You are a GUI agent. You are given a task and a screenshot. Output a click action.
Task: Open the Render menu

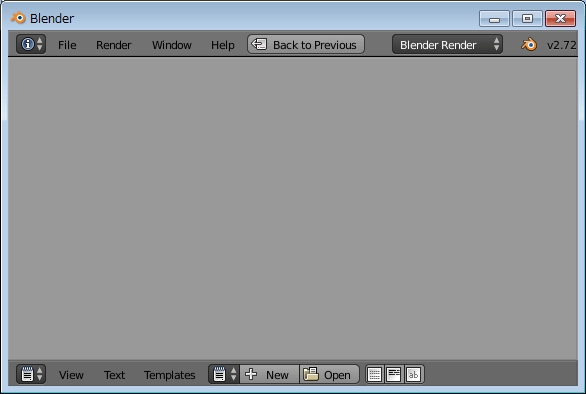pyautogui.click(x=114, y=45)
